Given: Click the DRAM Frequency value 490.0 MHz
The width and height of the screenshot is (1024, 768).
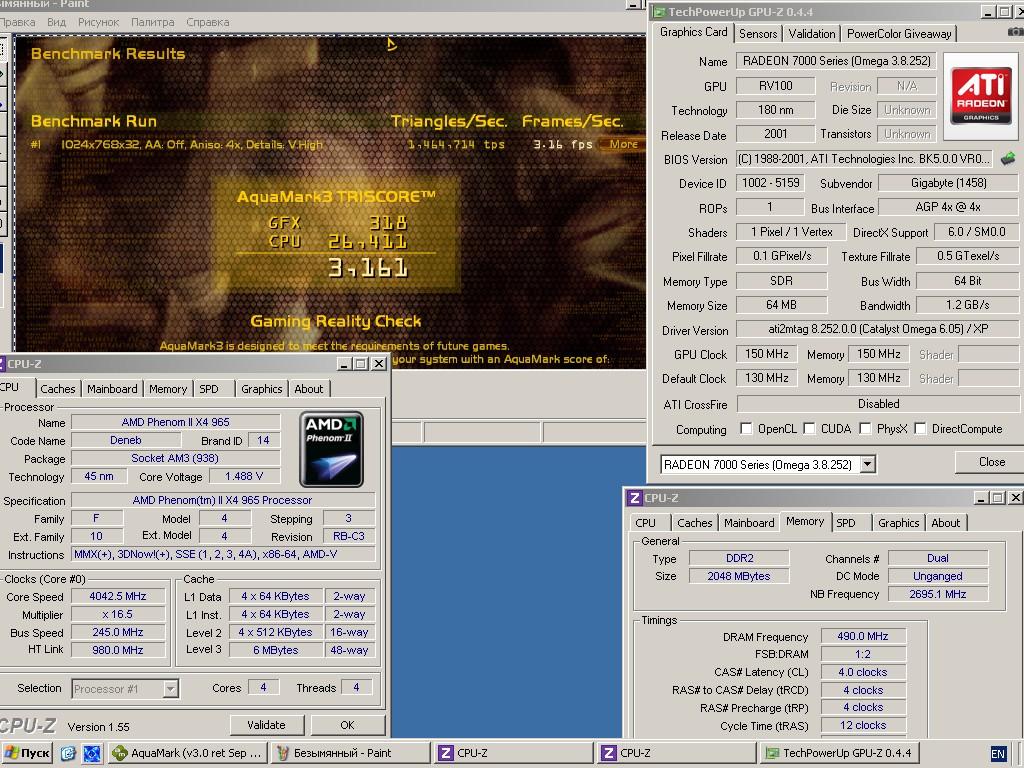Looking at the screenshot, I should pos(863,636).
